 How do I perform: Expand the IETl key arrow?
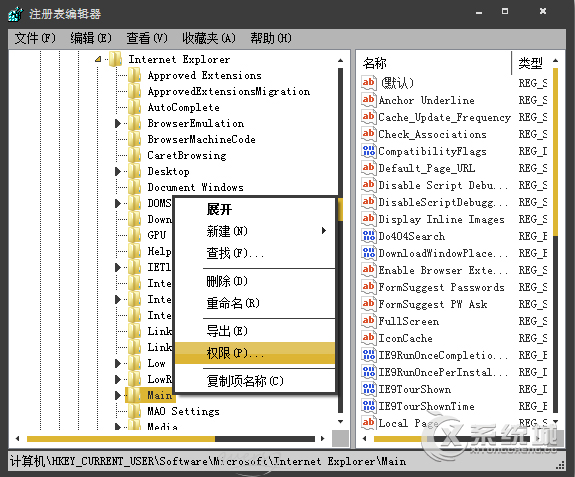coord(118,267)
